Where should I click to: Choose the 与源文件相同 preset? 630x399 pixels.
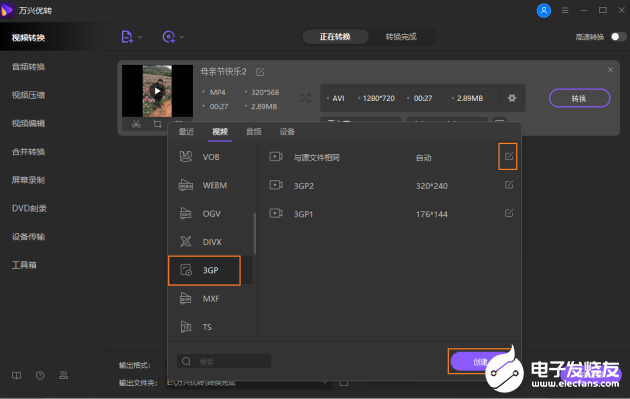tap(388, 158)
